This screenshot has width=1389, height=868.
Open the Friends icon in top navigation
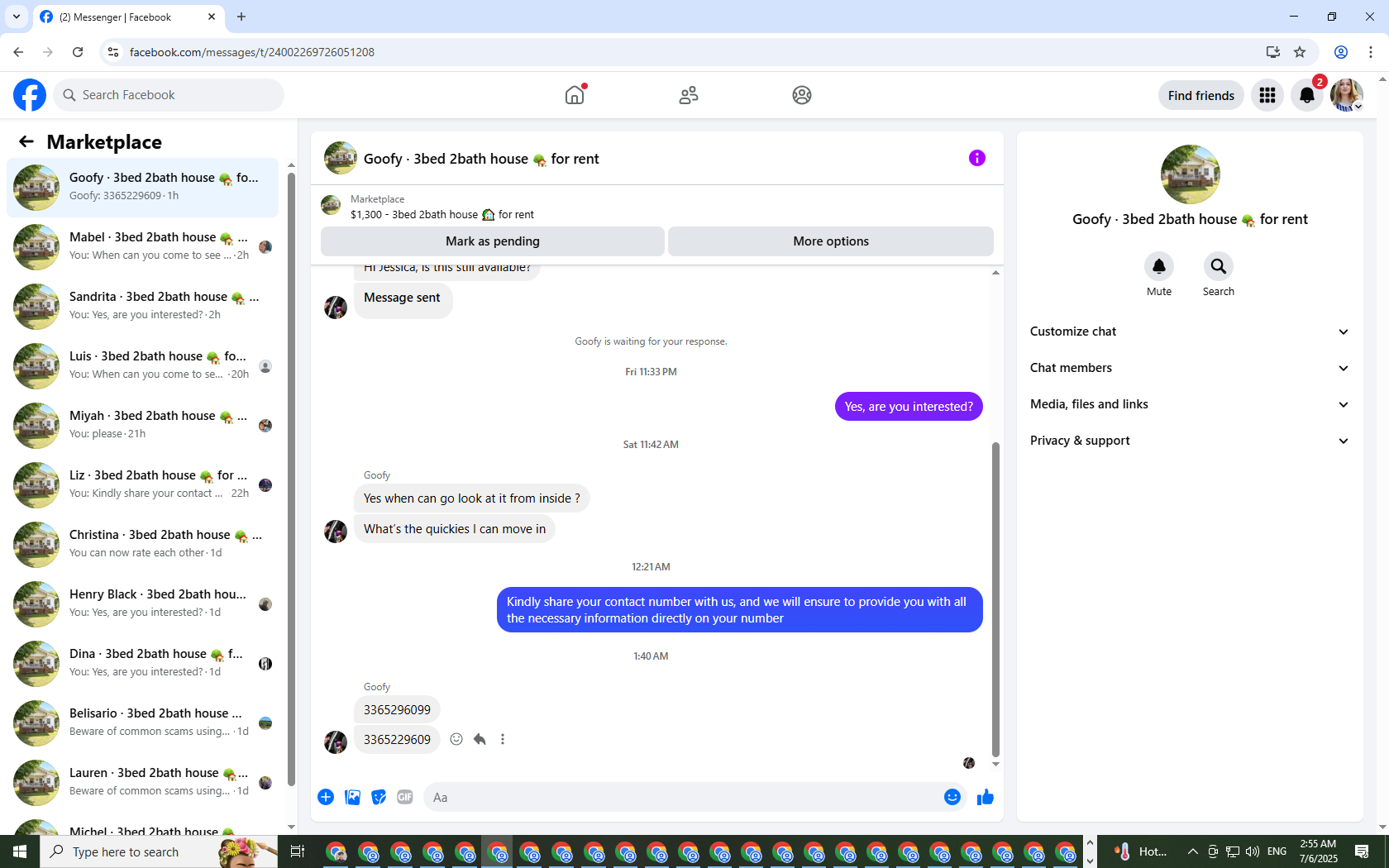[689, 95]
